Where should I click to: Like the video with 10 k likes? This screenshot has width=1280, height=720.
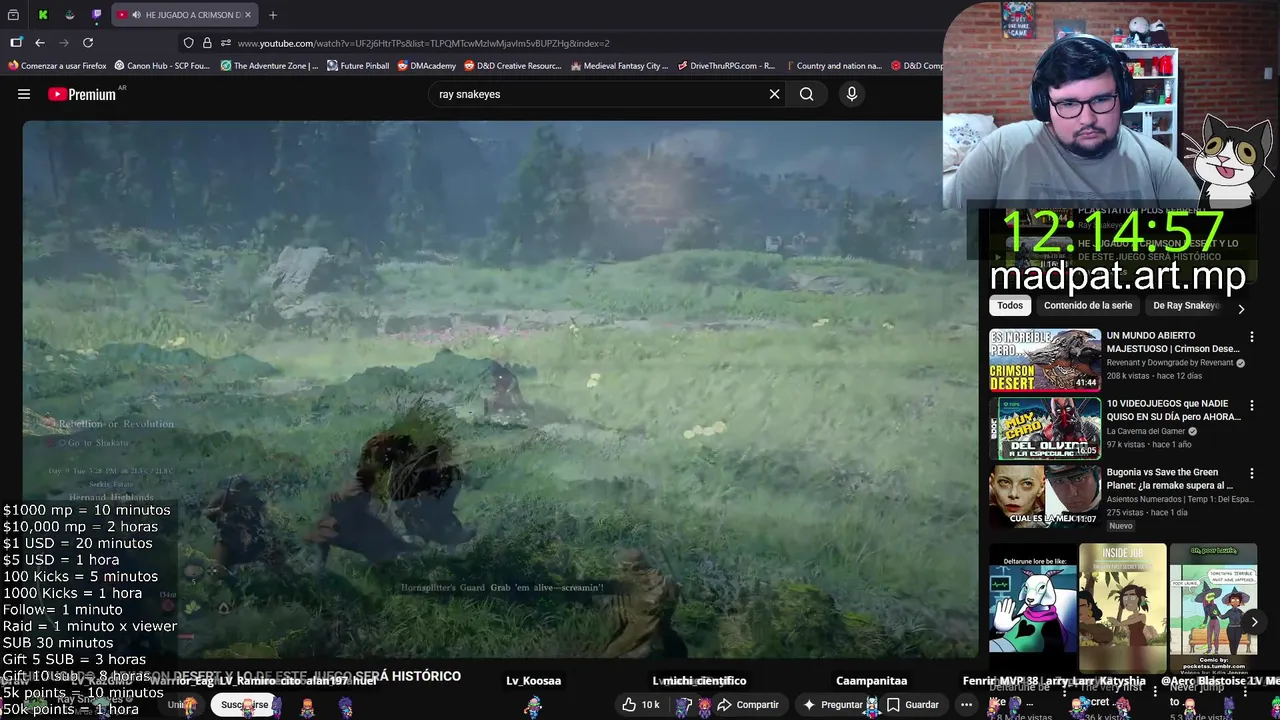coord(640,705)
